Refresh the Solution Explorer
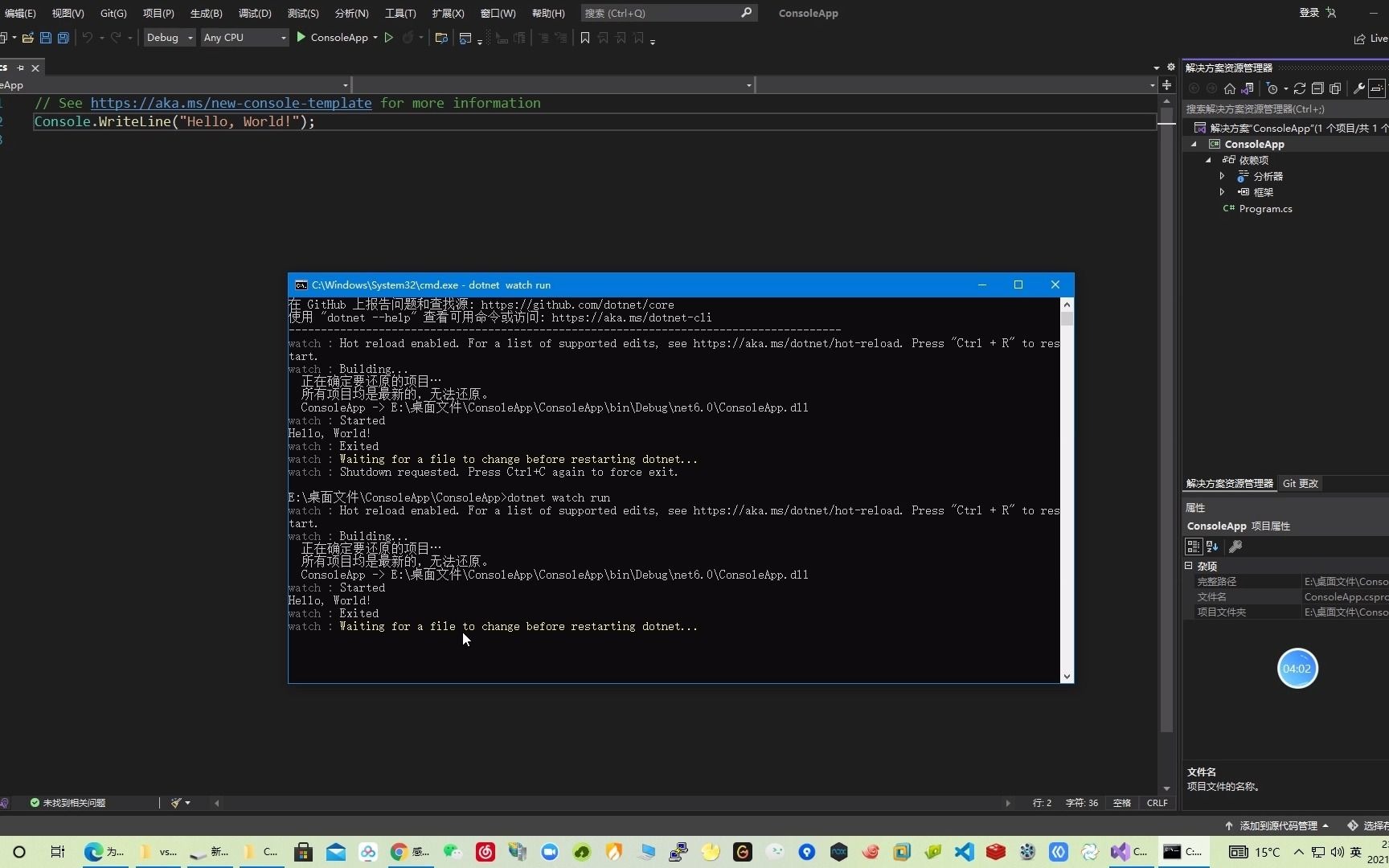 (x=1299, y=88)
